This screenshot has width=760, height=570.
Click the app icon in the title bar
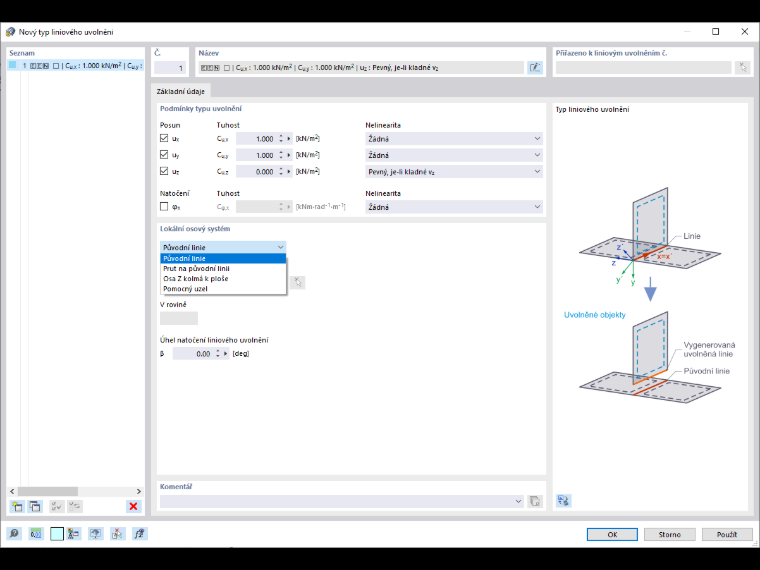tap(10, 32)
